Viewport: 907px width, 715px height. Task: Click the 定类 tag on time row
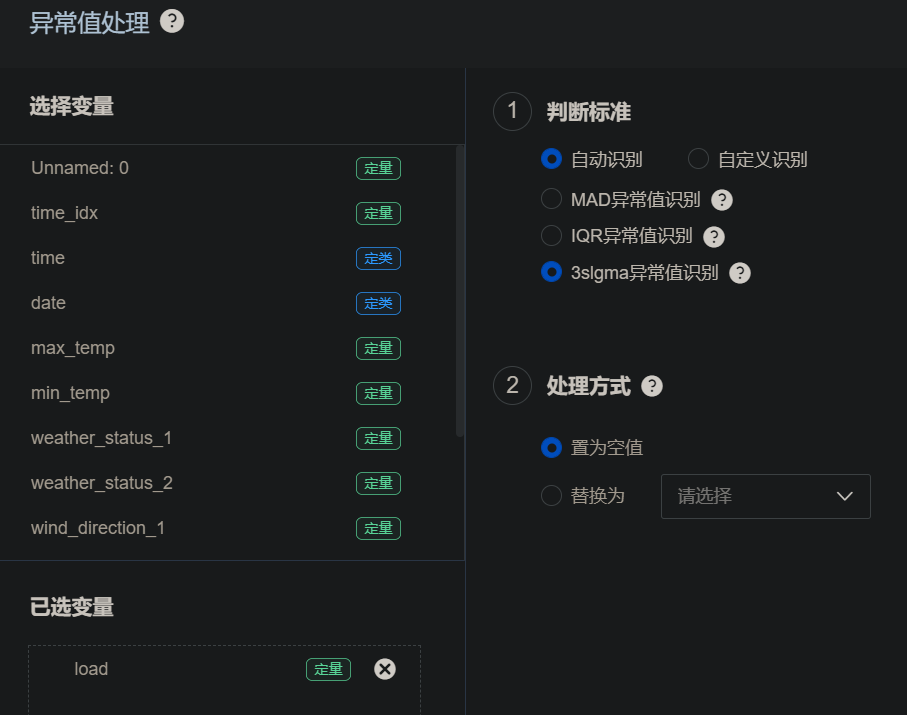[378, 258]
